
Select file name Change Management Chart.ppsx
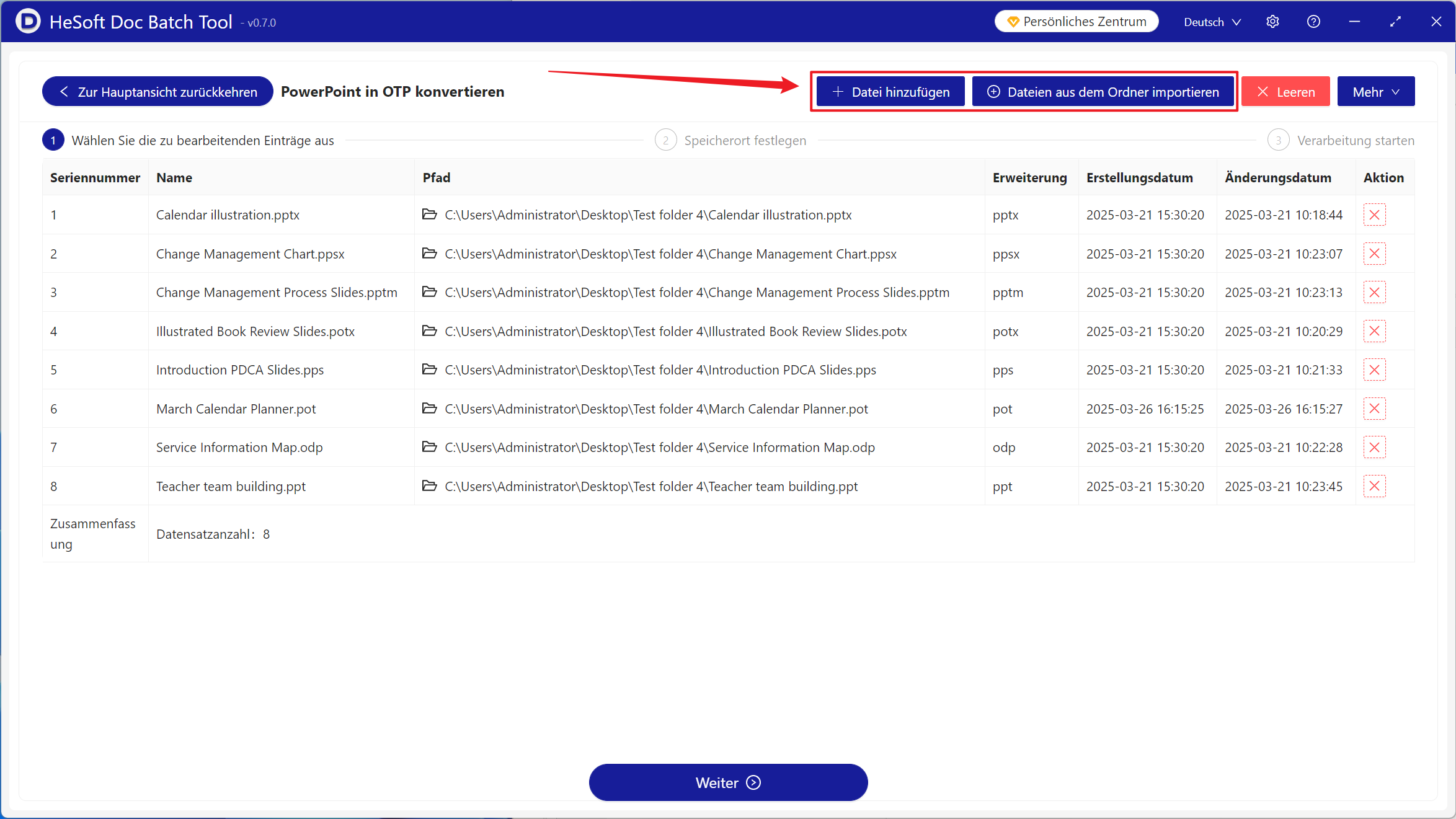250,254
